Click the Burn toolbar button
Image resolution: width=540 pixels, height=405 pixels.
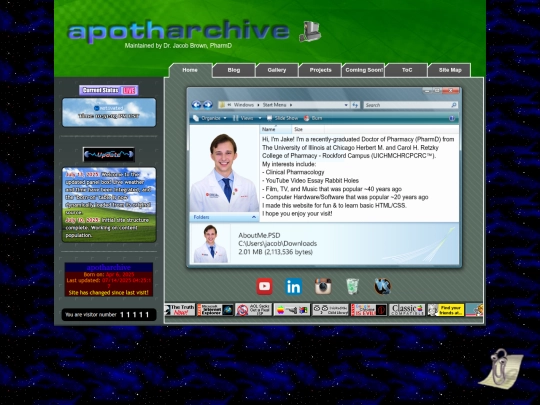[313, 118]
